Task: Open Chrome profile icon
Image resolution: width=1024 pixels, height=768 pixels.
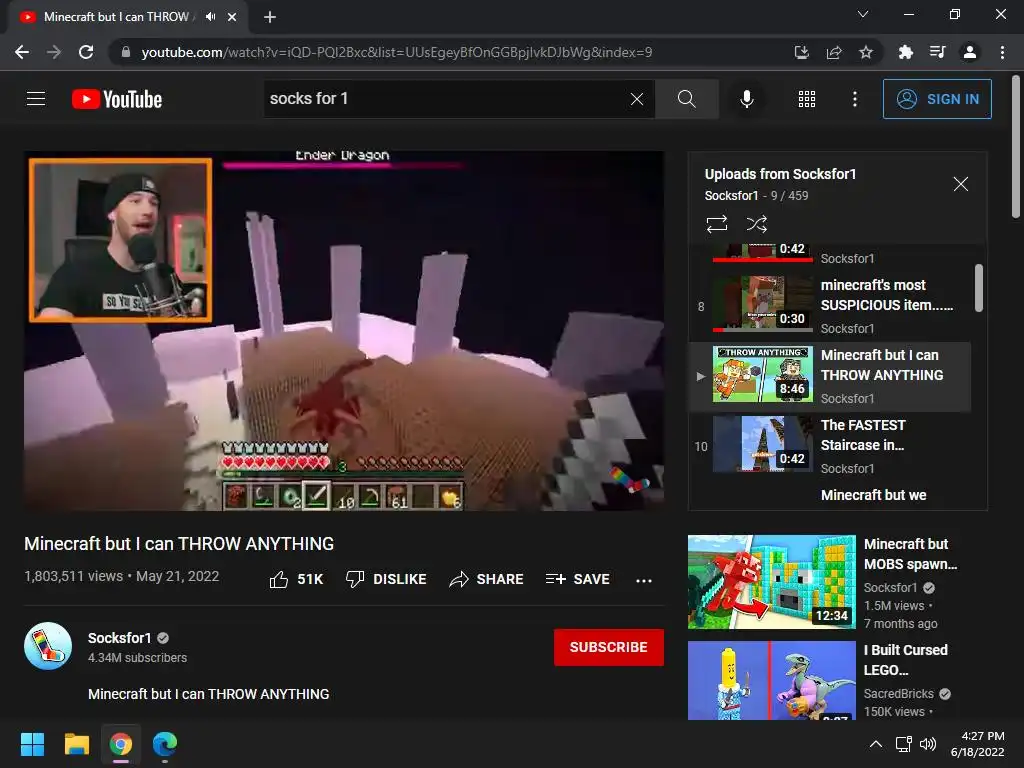Action: tap(969, 52)
